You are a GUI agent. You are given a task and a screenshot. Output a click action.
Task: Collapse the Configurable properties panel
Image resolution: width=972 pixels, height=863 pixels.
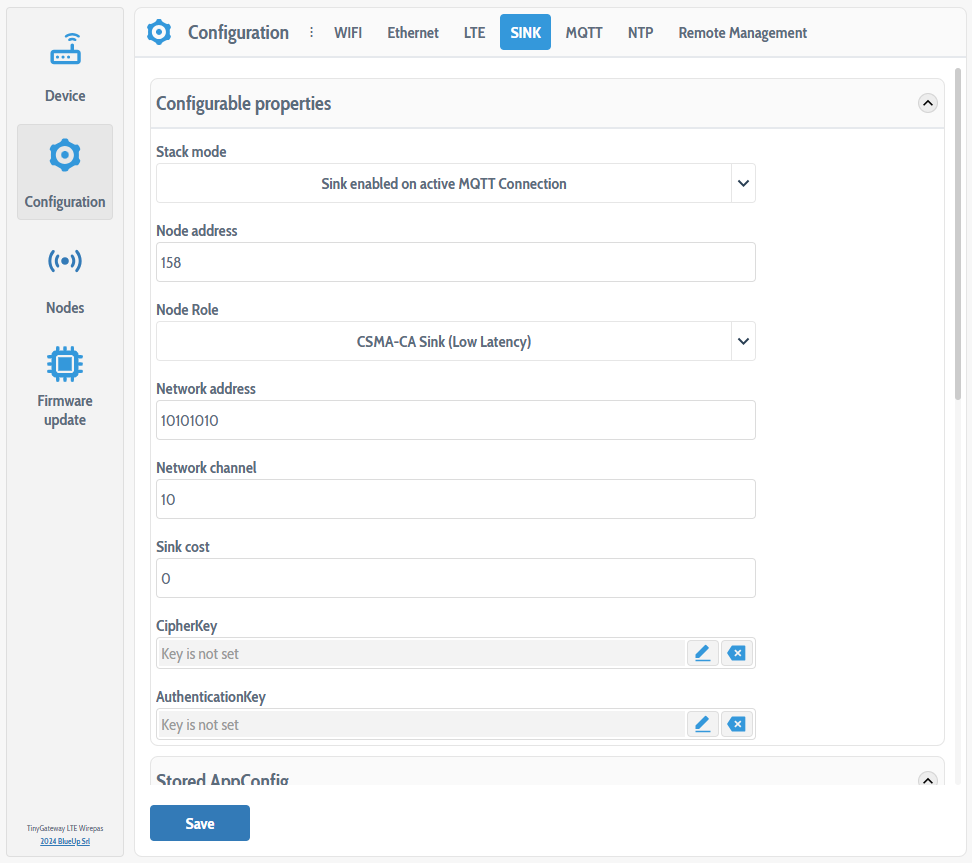927,103
